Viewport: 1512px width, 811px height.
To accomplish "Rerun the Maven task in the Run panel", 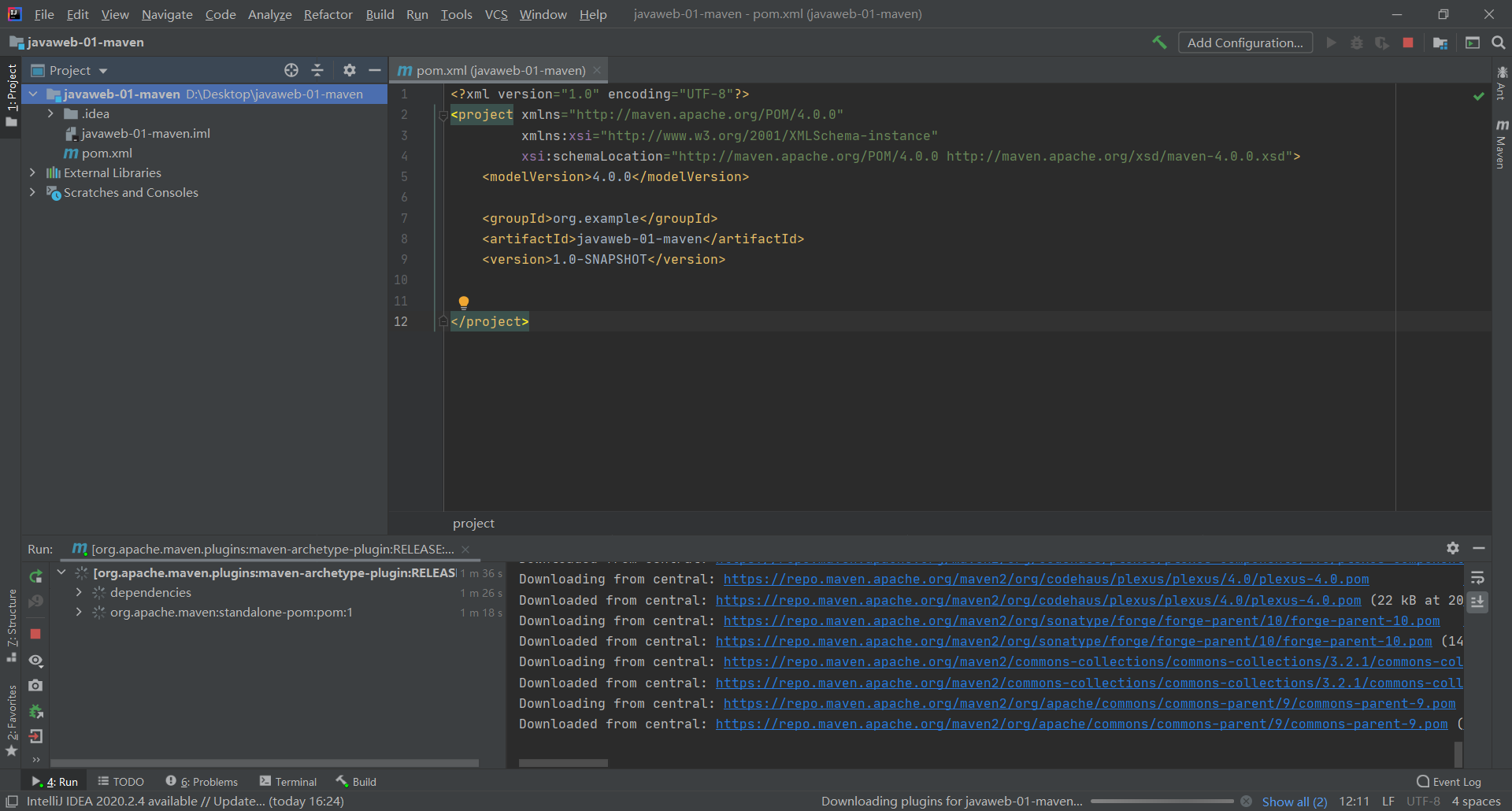I will point(36,576).
